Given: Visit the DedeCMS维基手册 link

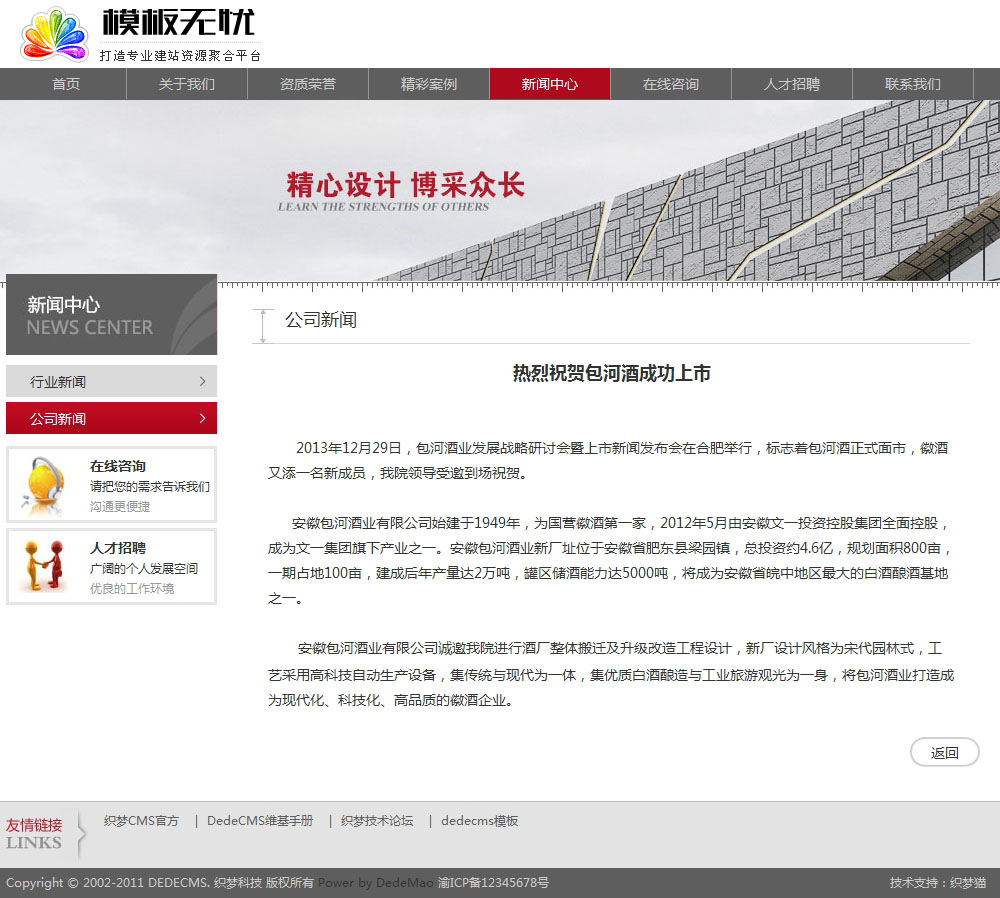Looking at the screenshot, I should [260, 821].
